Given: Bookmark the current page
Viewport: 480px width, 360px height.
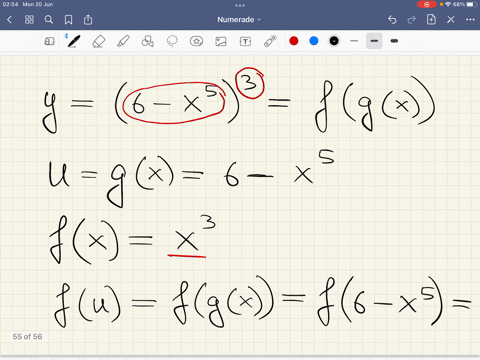Looking at the screenshot, I should tap(68, 20).
